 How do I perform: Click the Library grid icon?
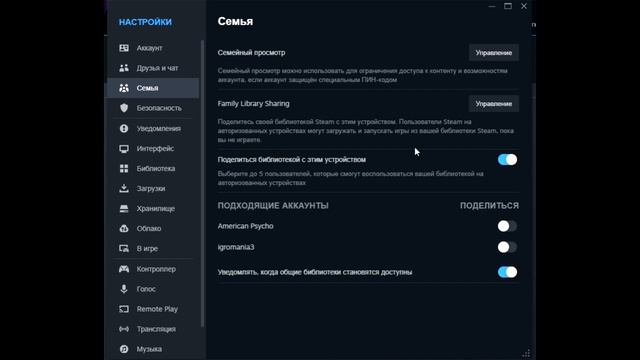point(124,168)
